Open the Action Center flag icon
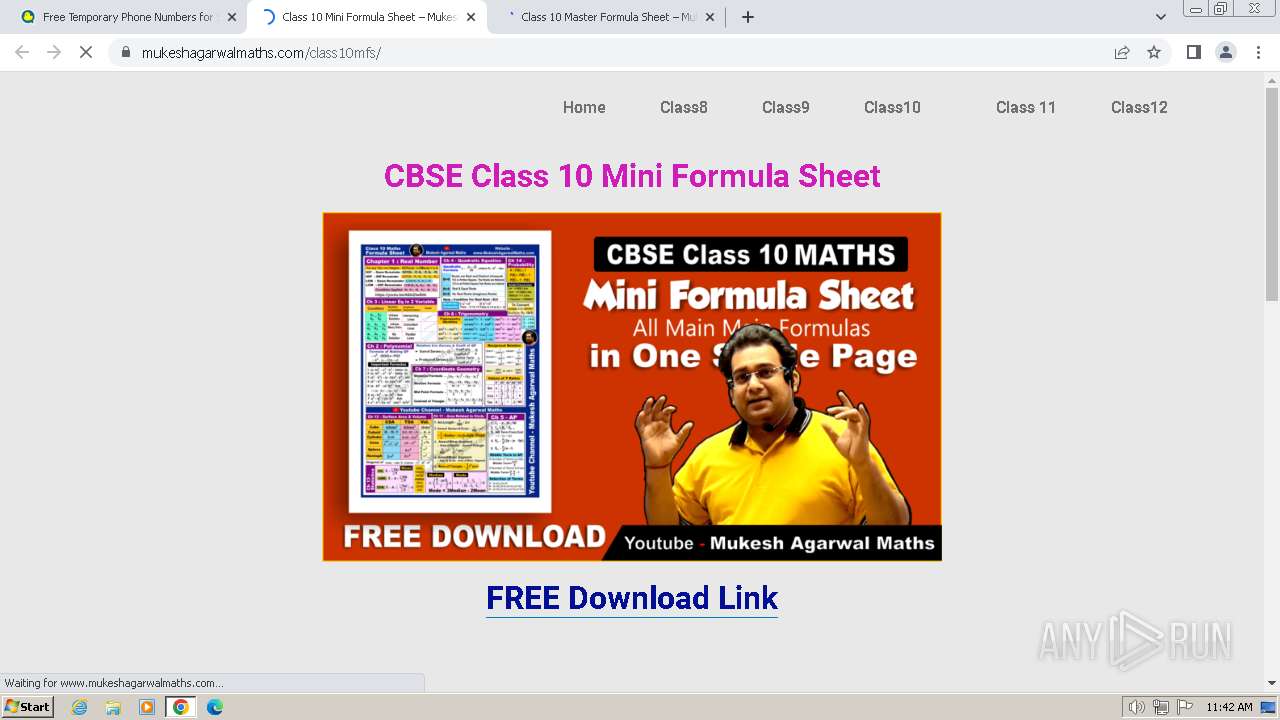1280x720 pixels. (x=1185, y=707)
